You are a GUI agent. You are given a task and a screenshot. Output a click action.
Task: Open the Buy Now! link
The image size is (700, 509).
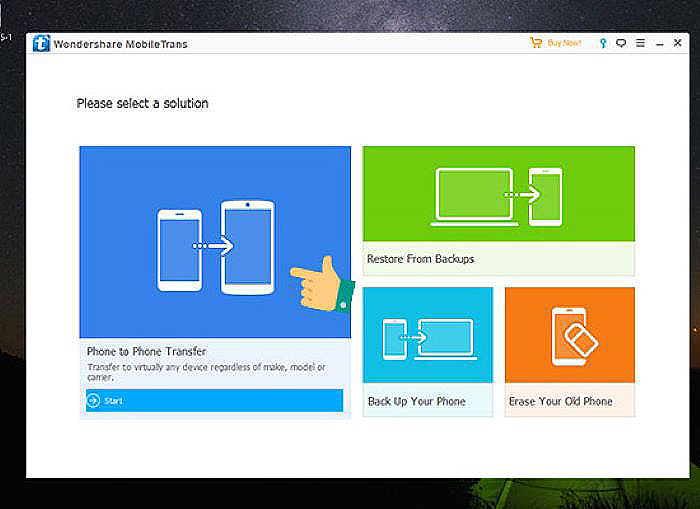(x=562, y=43)
